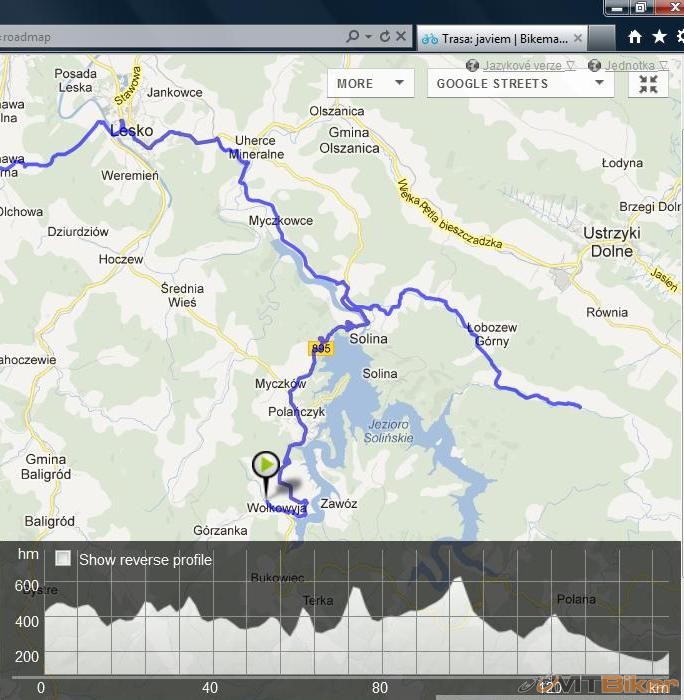The image size is (684, 700).
Task: Click the address bar search magnifier icon
Action: (x=353, y=37)
